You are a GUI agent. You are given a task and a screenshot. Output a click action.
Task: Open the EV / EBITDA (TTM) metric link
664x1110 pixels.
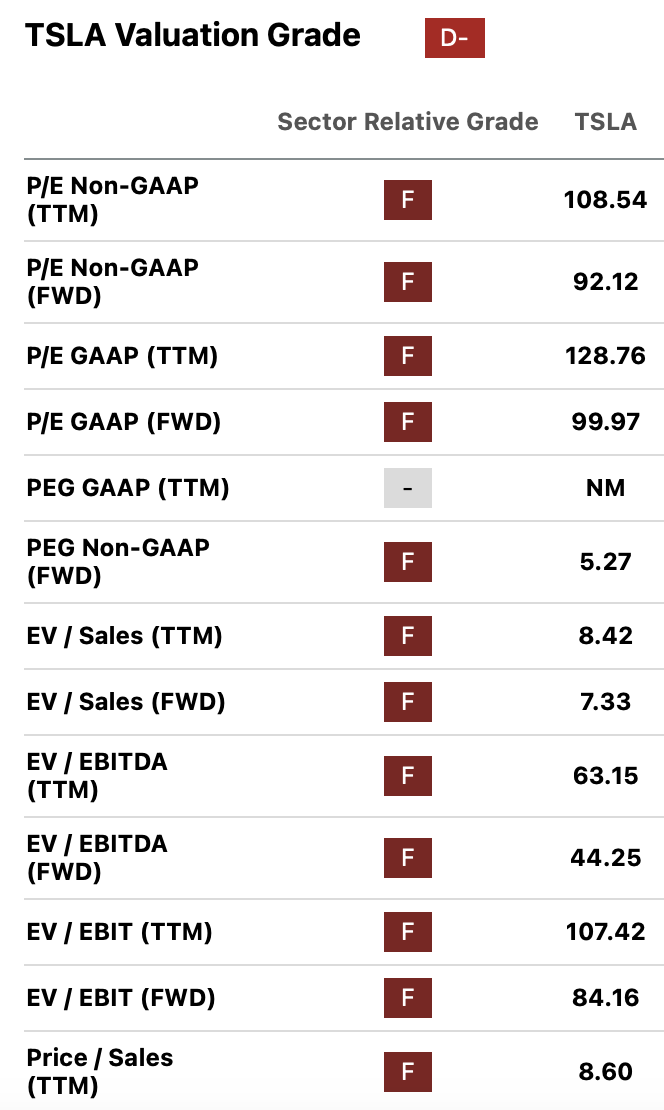(x=97, y=776)
